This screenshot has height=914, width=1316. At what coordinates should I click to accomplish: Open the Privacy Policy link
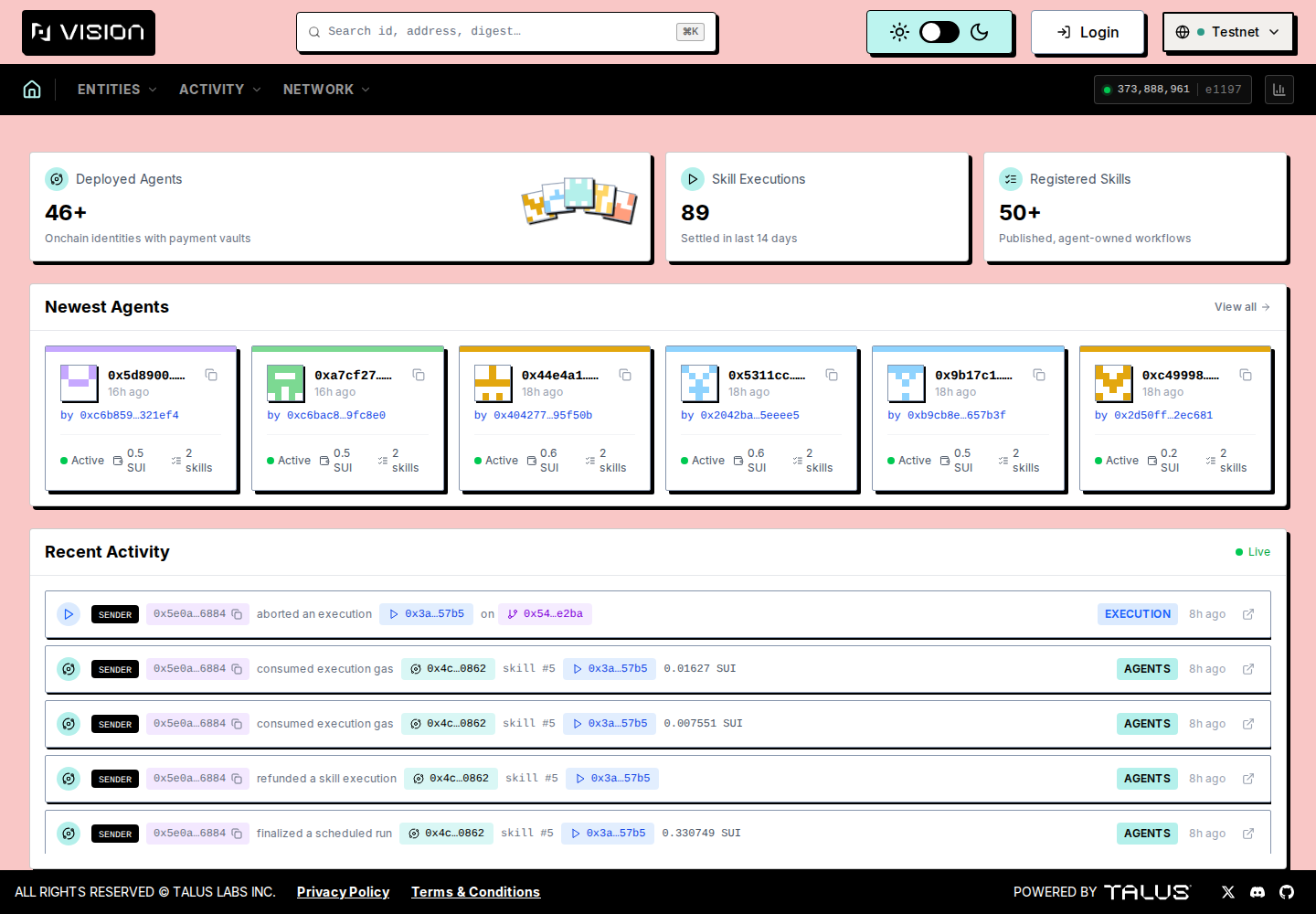pos(343,892)
